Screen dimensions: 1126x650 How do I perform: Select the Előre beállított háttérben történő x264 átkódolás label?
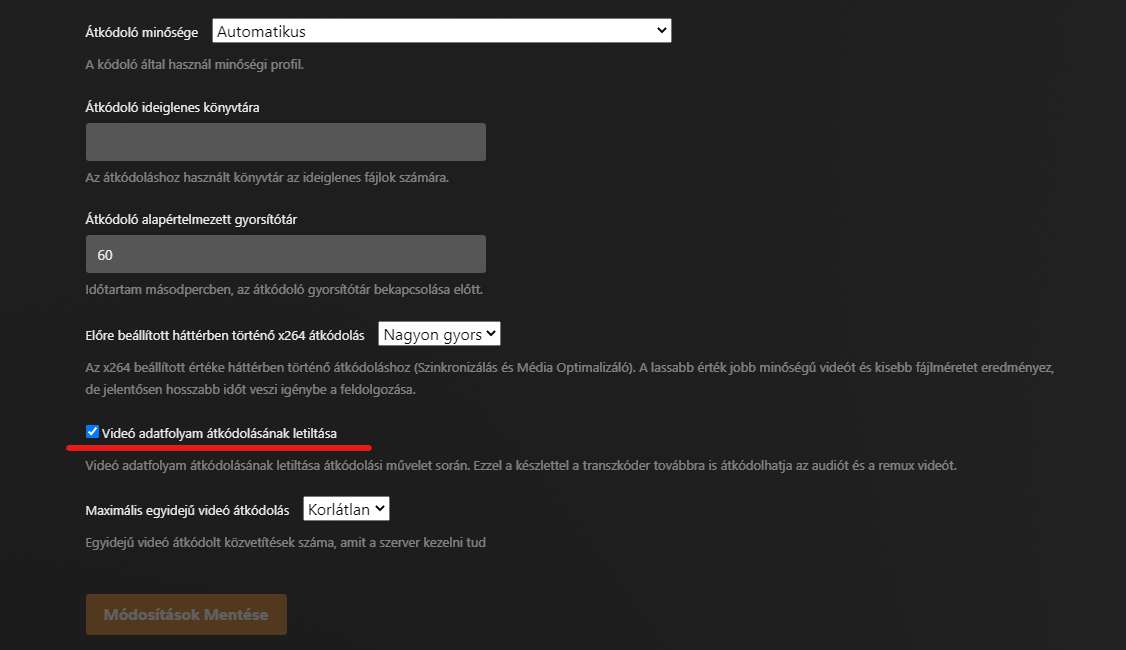tap(225, 335)
